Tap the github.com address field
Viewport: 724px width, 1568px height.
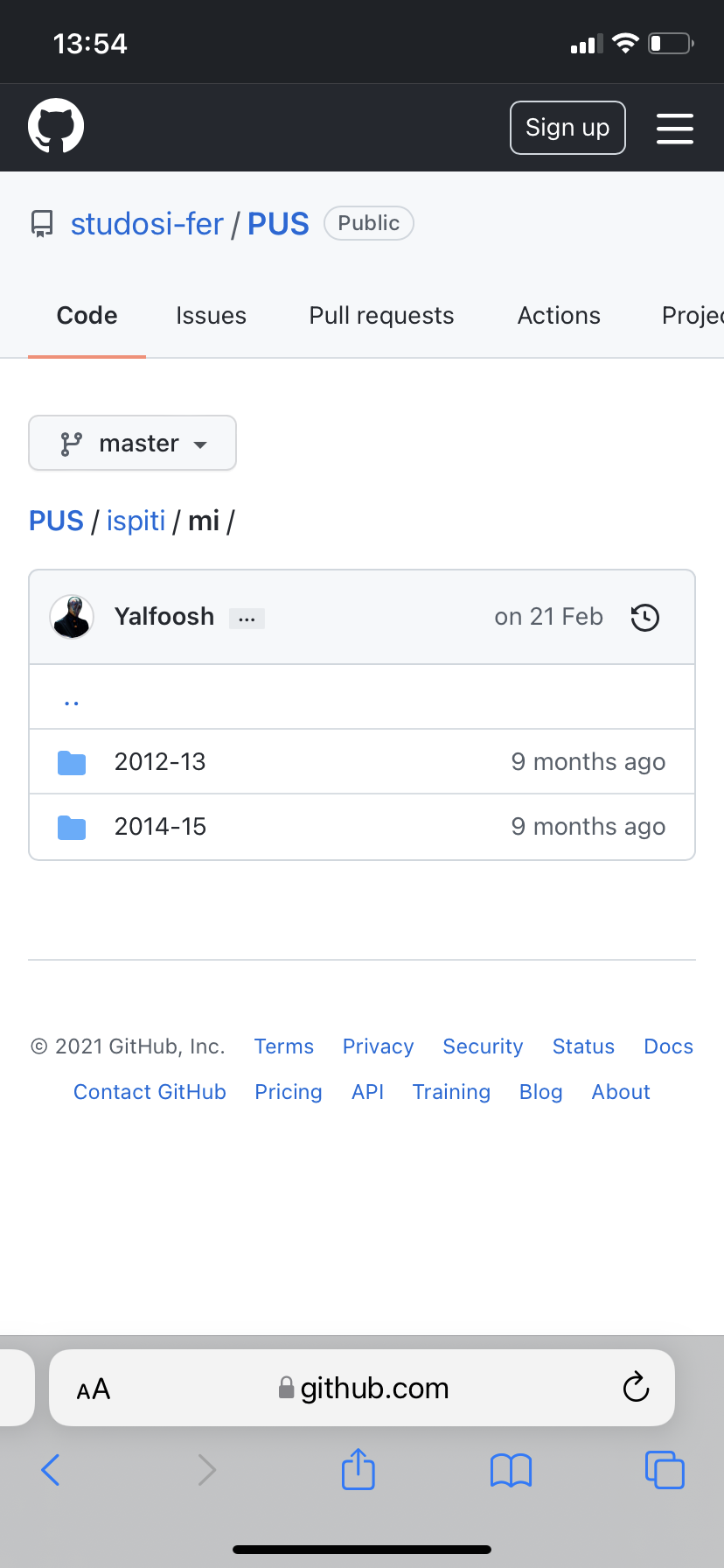pyautogui.click(x=362, y=1388)
